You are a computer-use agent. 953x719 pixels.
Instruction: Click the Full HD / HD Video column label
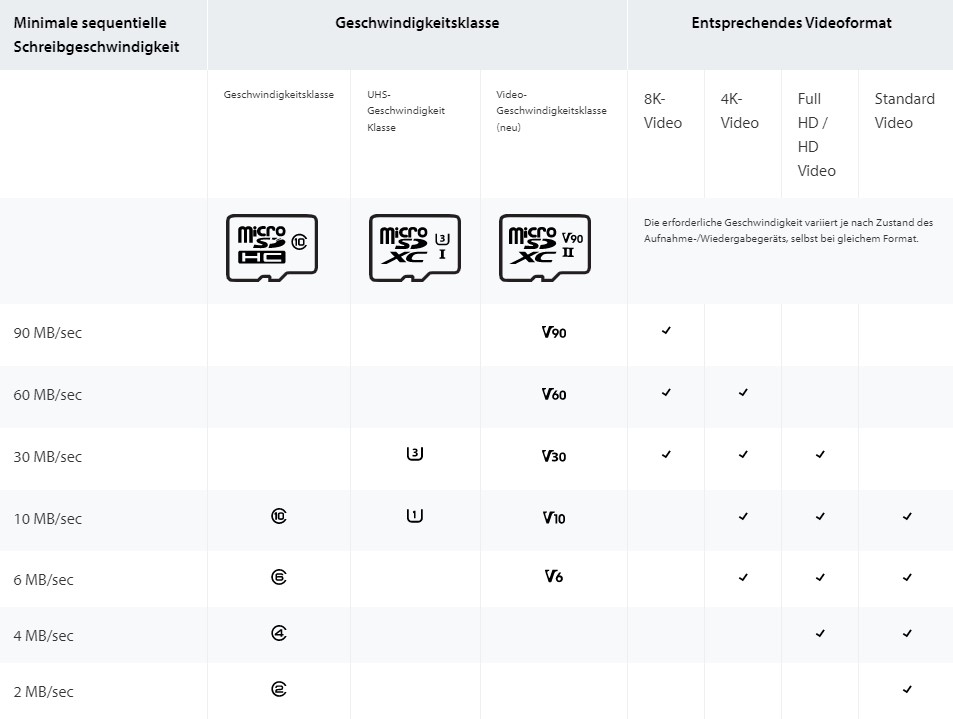[x=816, y=135]
